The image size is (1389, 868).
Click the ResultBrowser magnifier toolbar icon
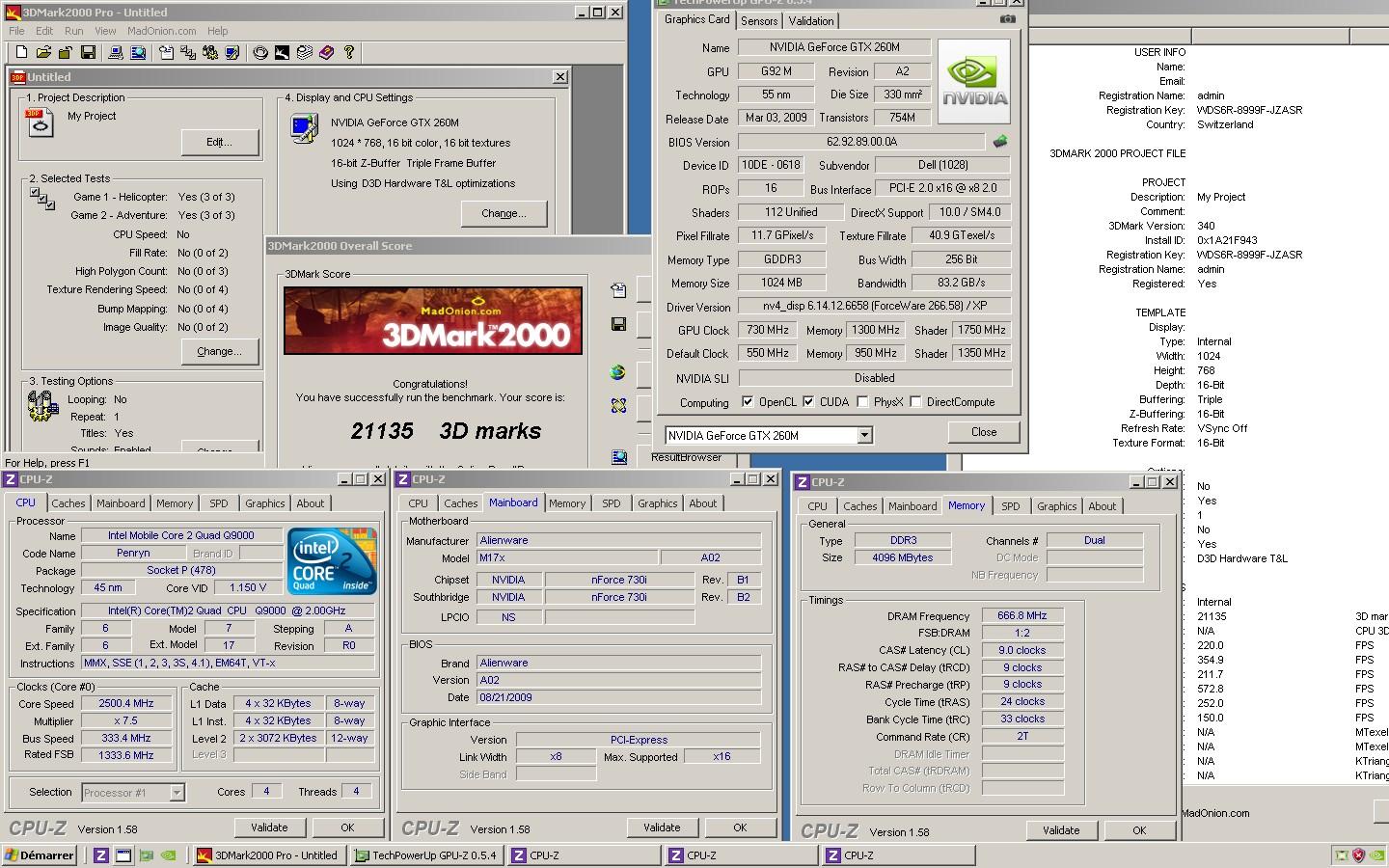[138, 52]
